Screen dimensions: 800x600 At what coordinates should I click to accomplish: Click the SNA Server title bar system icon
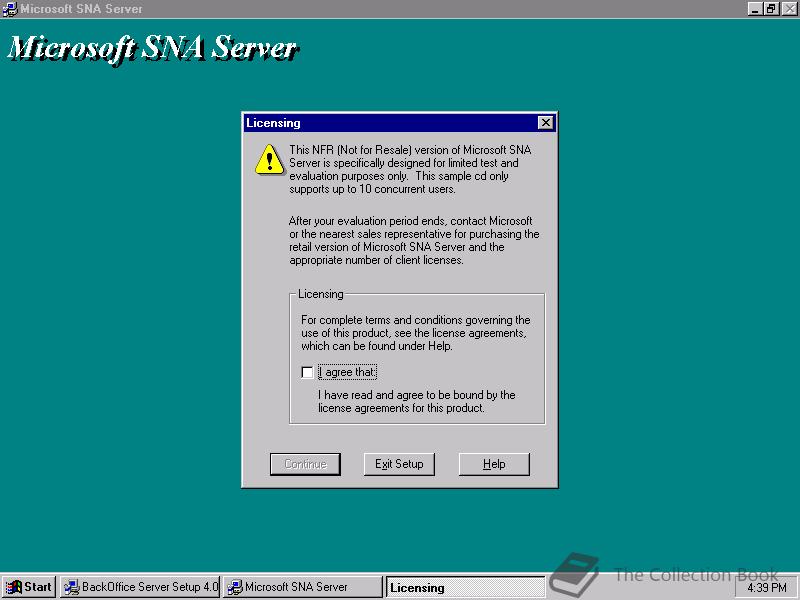[10, 9]
